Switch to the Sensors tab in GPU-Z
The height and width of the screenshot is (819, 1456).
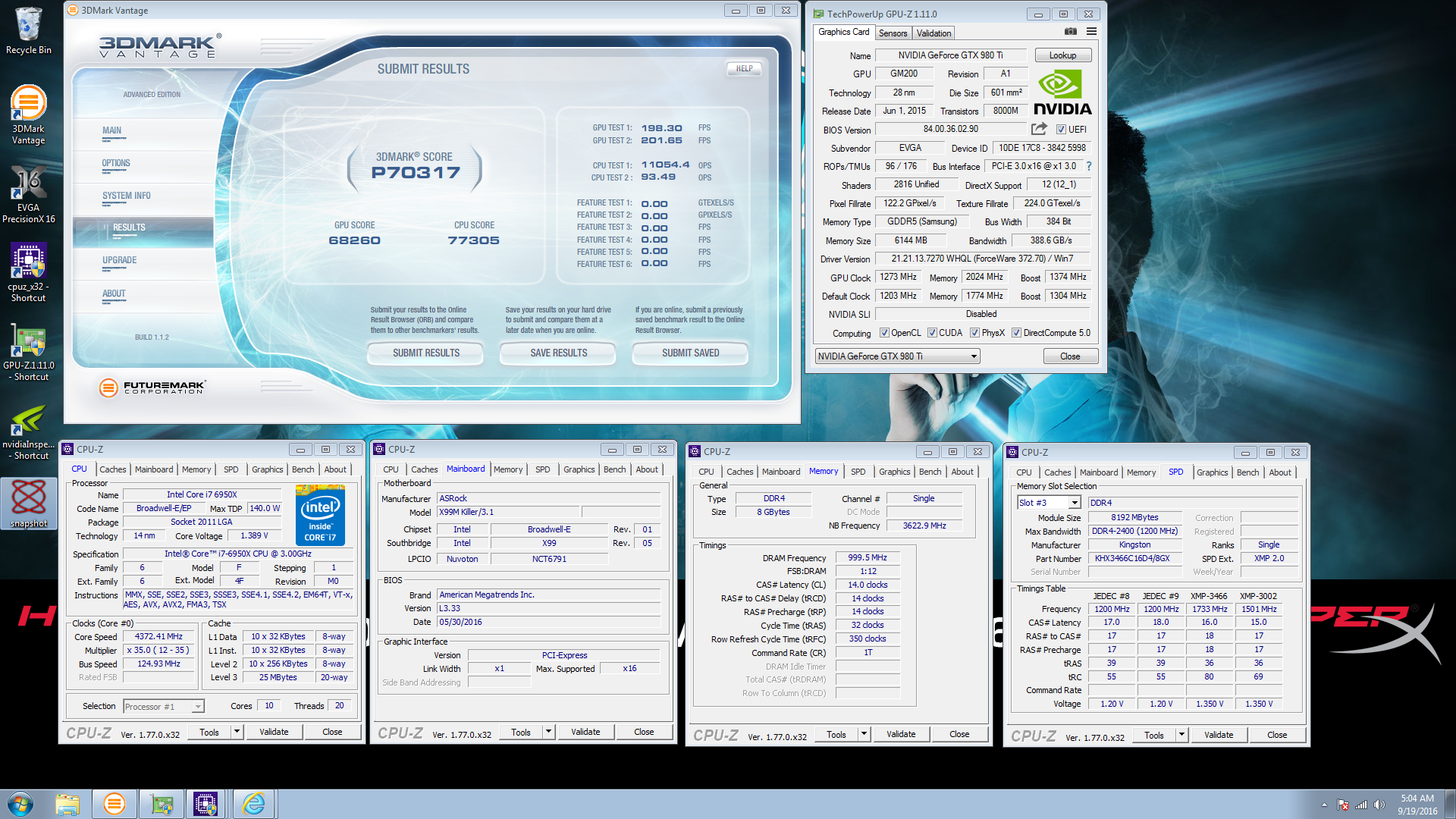pos(893,33)
